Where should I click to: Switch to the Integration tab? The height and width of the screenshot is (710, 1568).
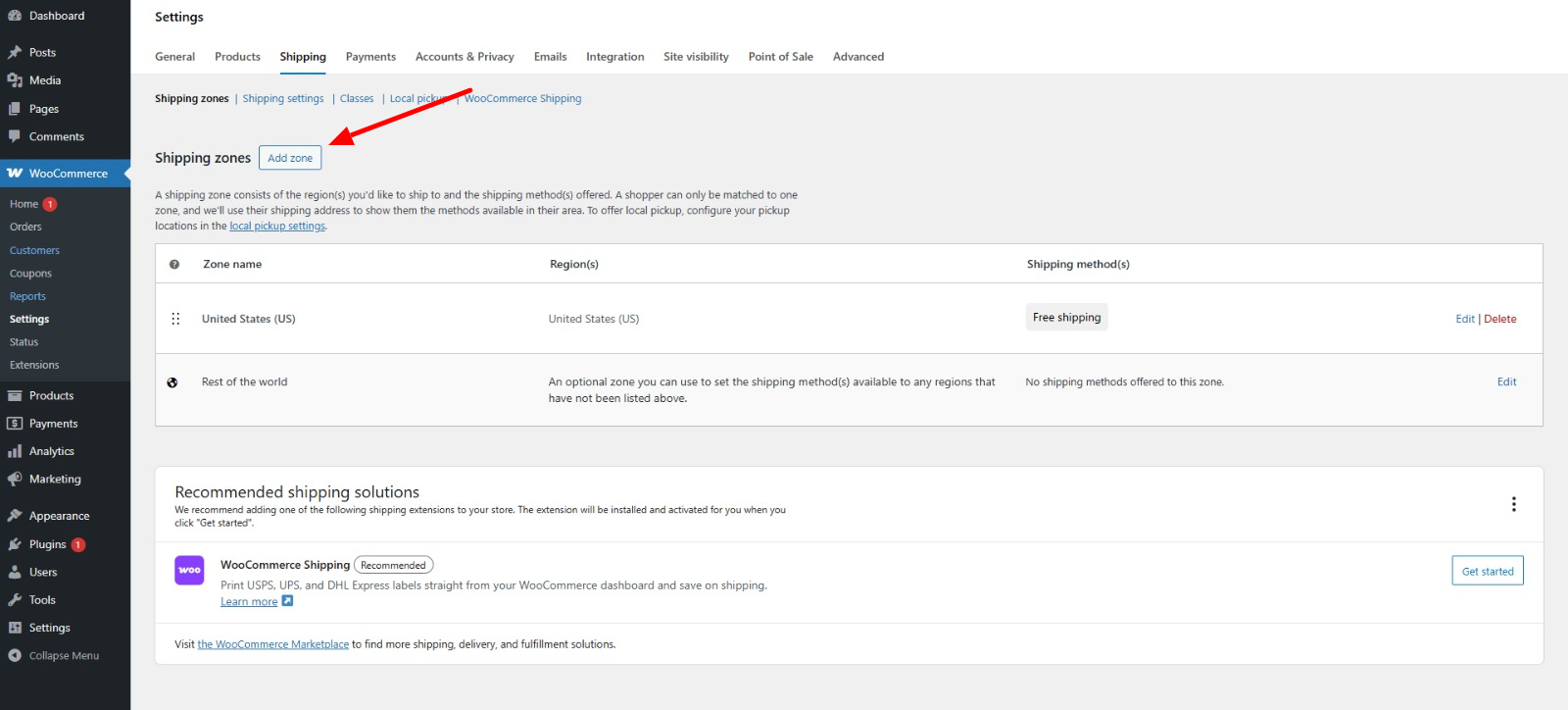point(615,57)
